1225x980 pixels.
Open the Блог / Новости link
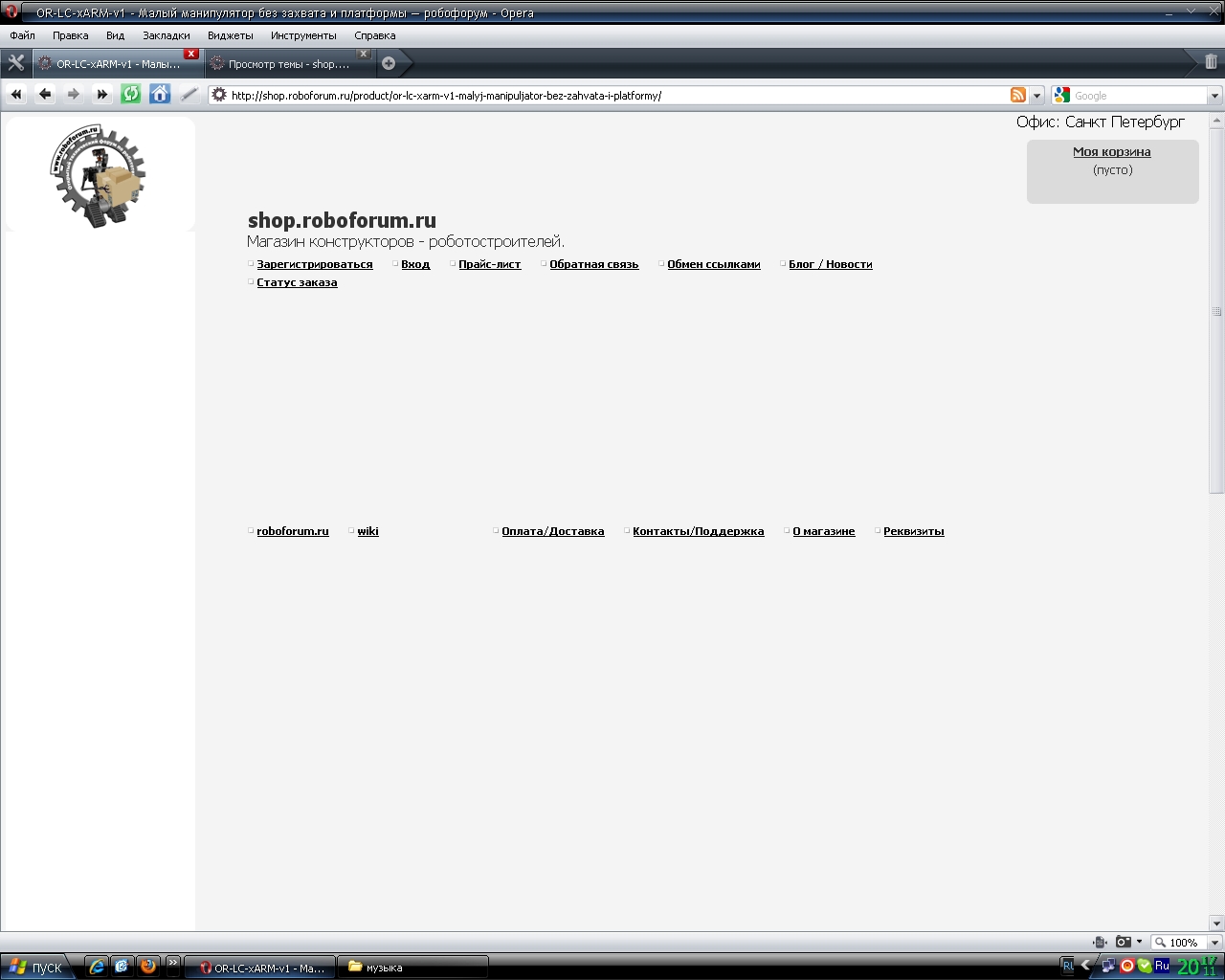[x=831, y=264]
